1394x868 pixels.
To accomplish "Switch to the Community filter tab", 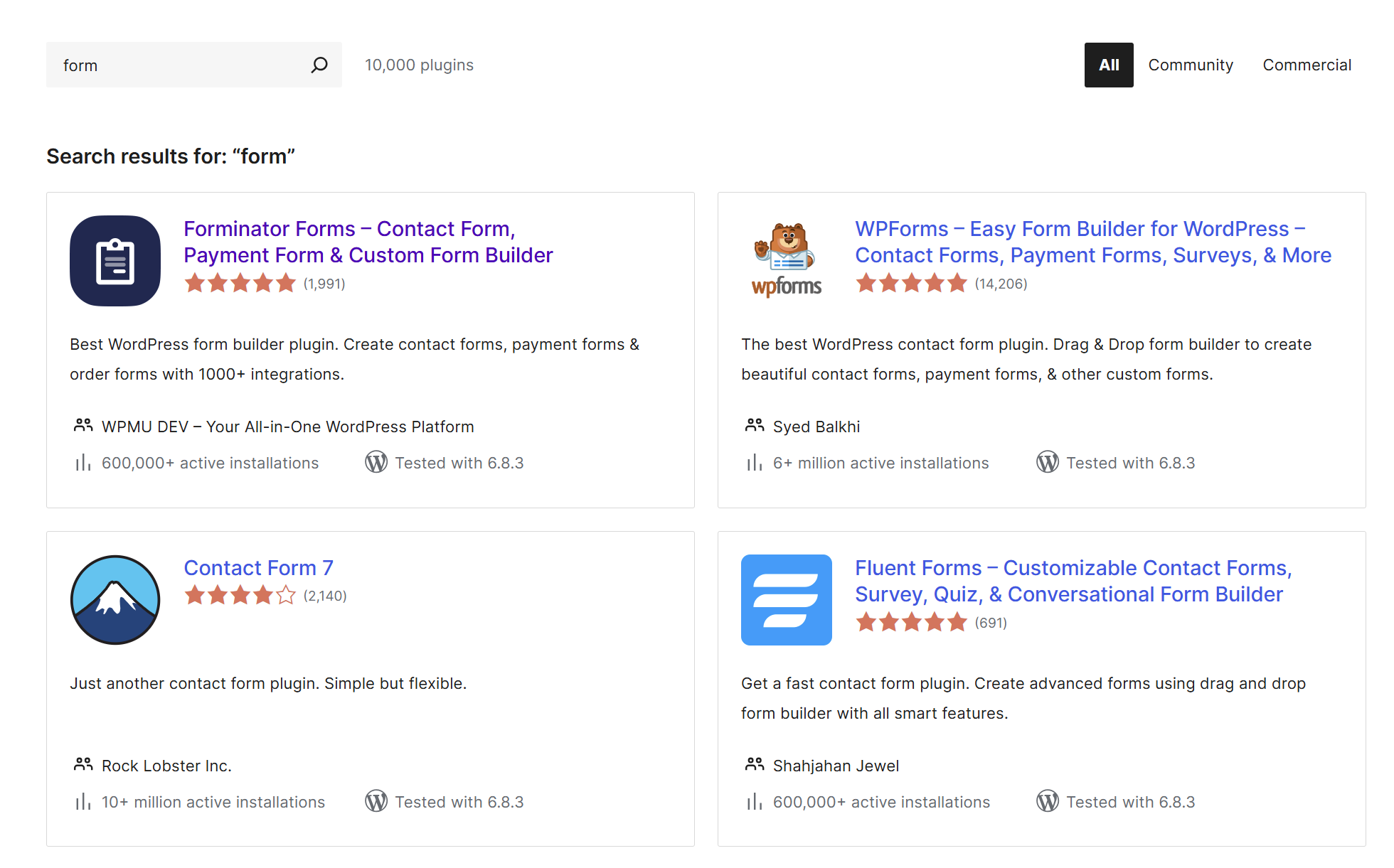I will click(1190, 65).
